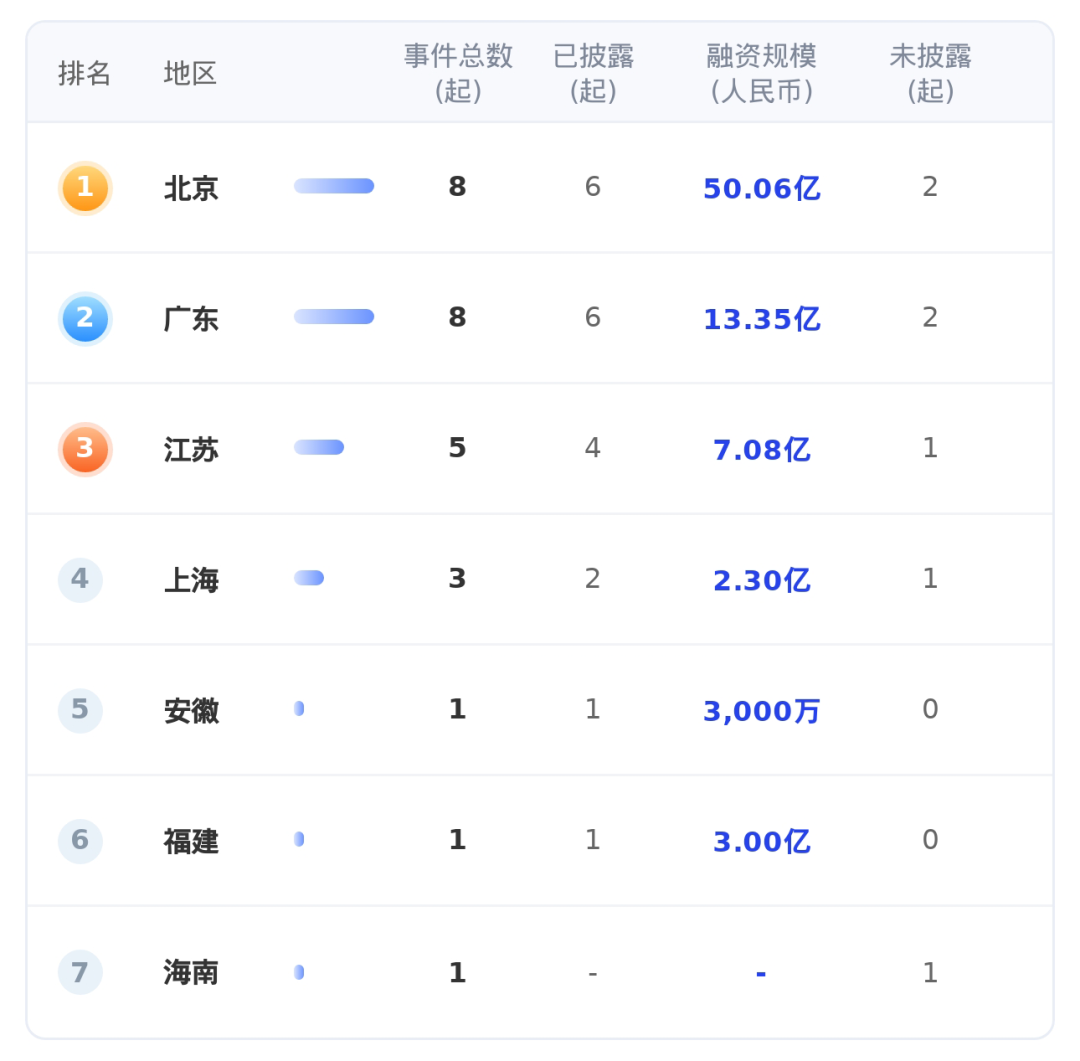The image size is (1080, 1061).
Task: Click the 福建 event count bar
Action: [x=299, y=839]
